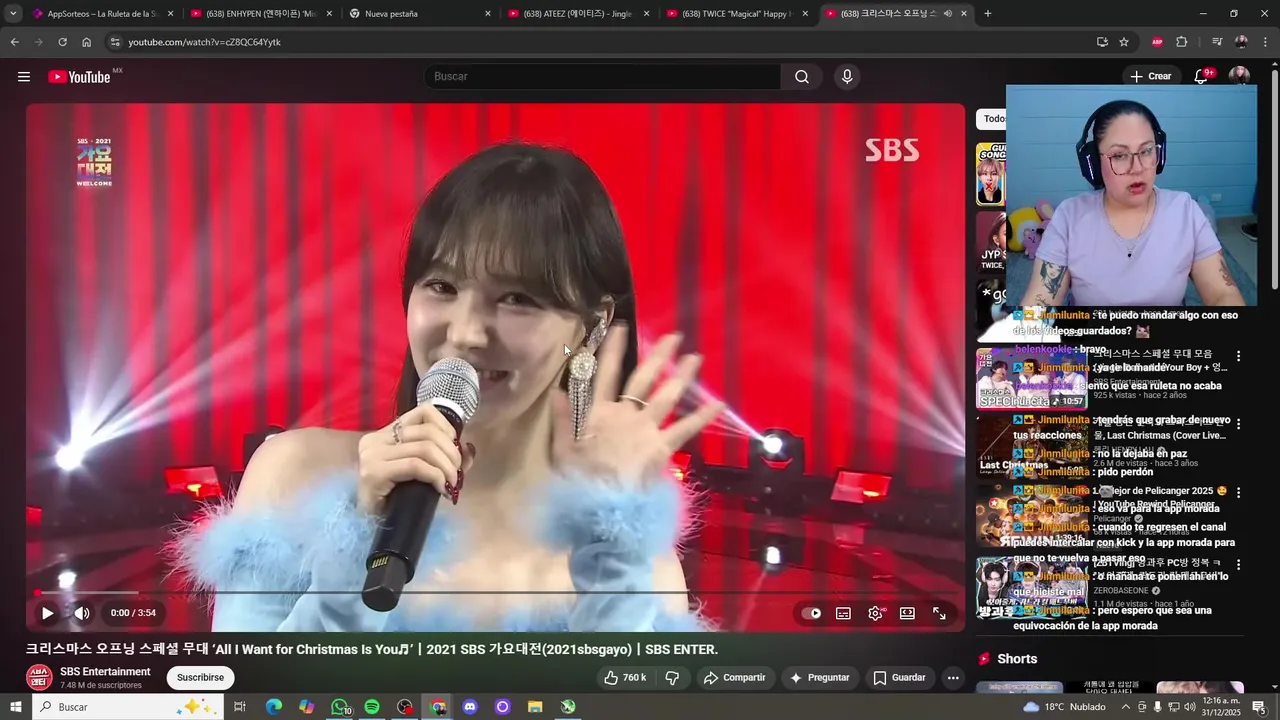Open the media control music-list icon
The image size is (1280, 720).
(x=1217, y=42)
